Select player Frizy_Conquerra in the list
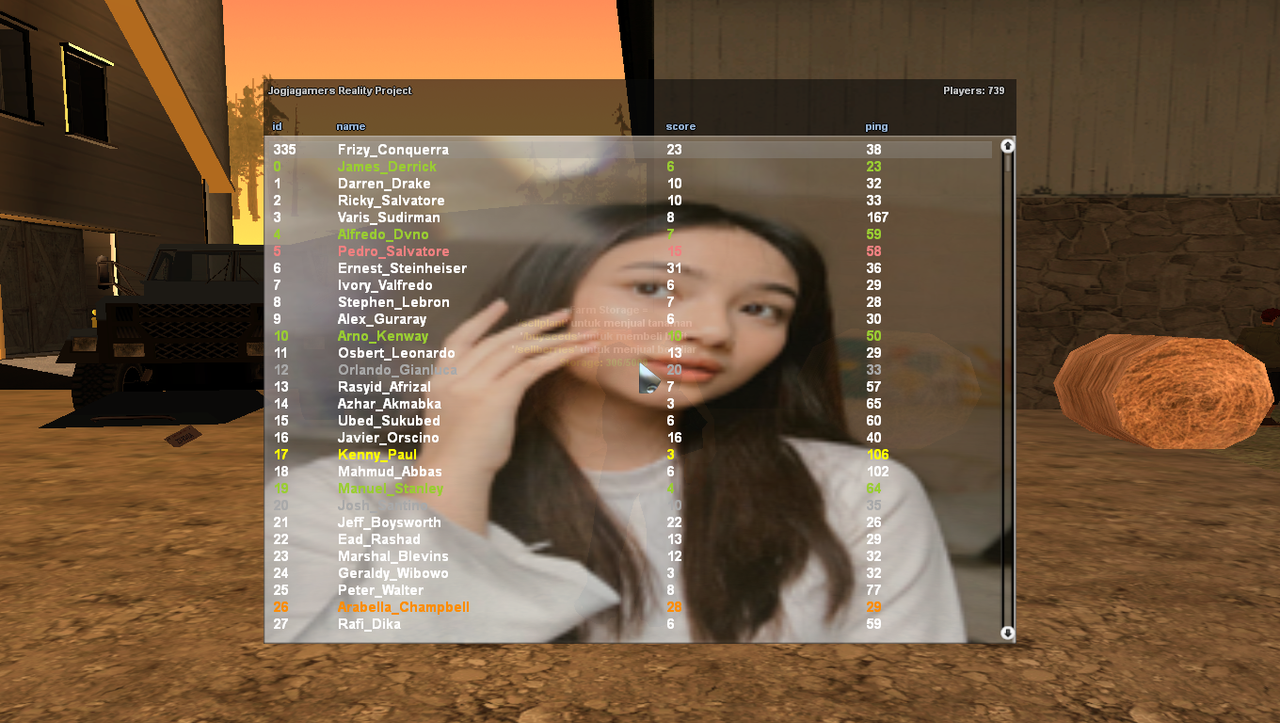Viewport: 1280px width, 723px height. tap(393, 150)
